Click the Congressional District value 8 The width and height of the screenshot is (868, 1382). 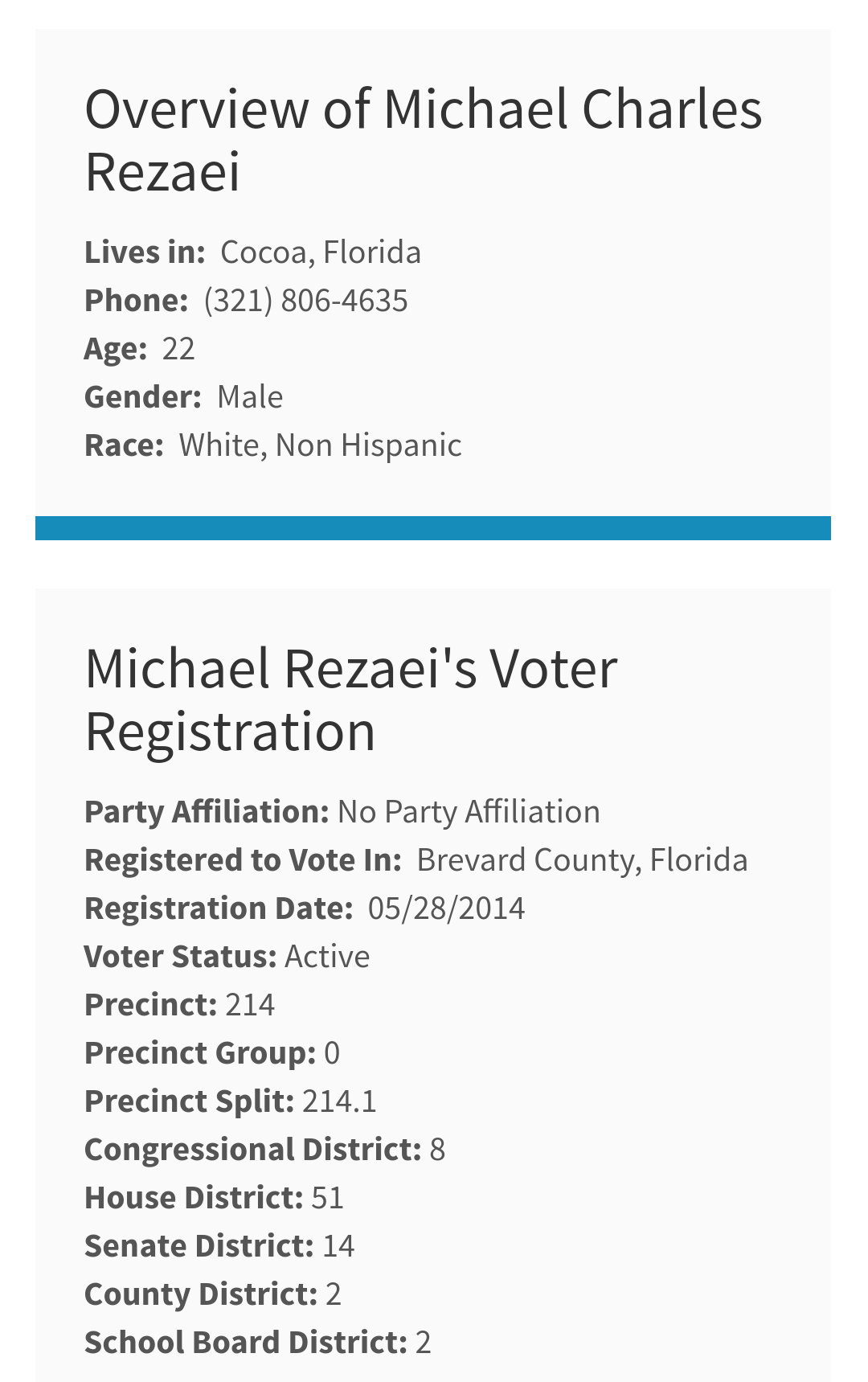coord(437,1149)
